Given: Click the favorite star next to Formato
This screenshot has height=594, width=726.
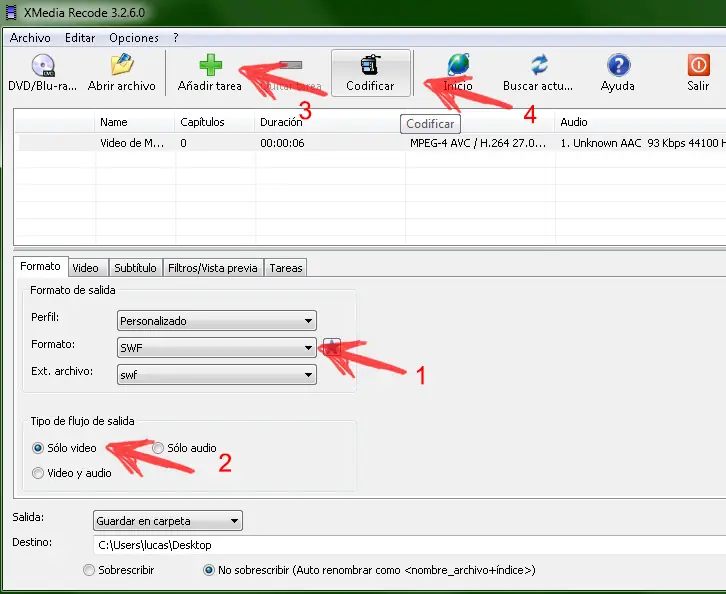Looking at the screenshot, I should [332, 347].
